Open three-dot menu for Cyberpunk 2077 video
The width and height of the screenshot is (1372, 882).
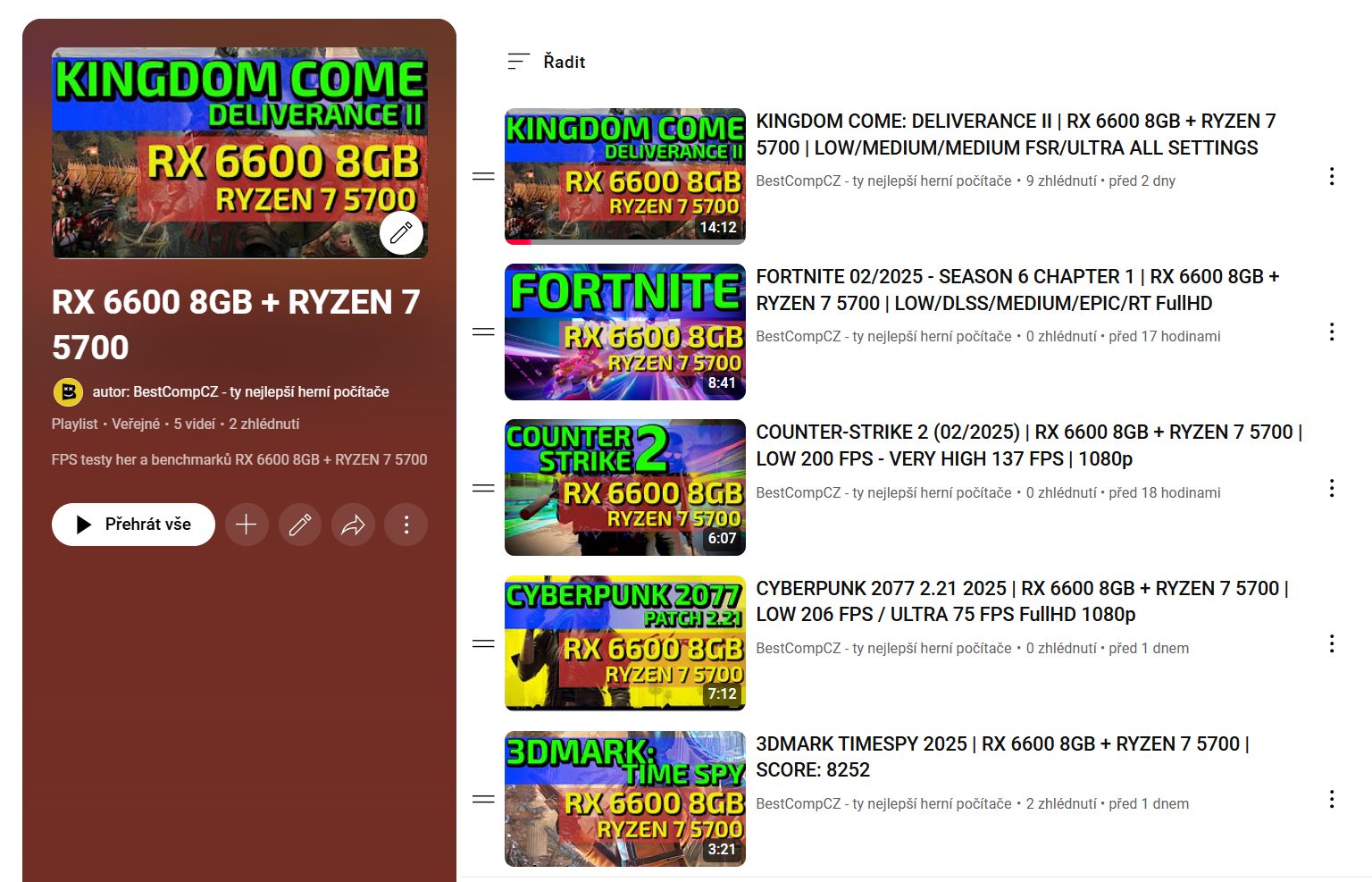point(1331,643)
